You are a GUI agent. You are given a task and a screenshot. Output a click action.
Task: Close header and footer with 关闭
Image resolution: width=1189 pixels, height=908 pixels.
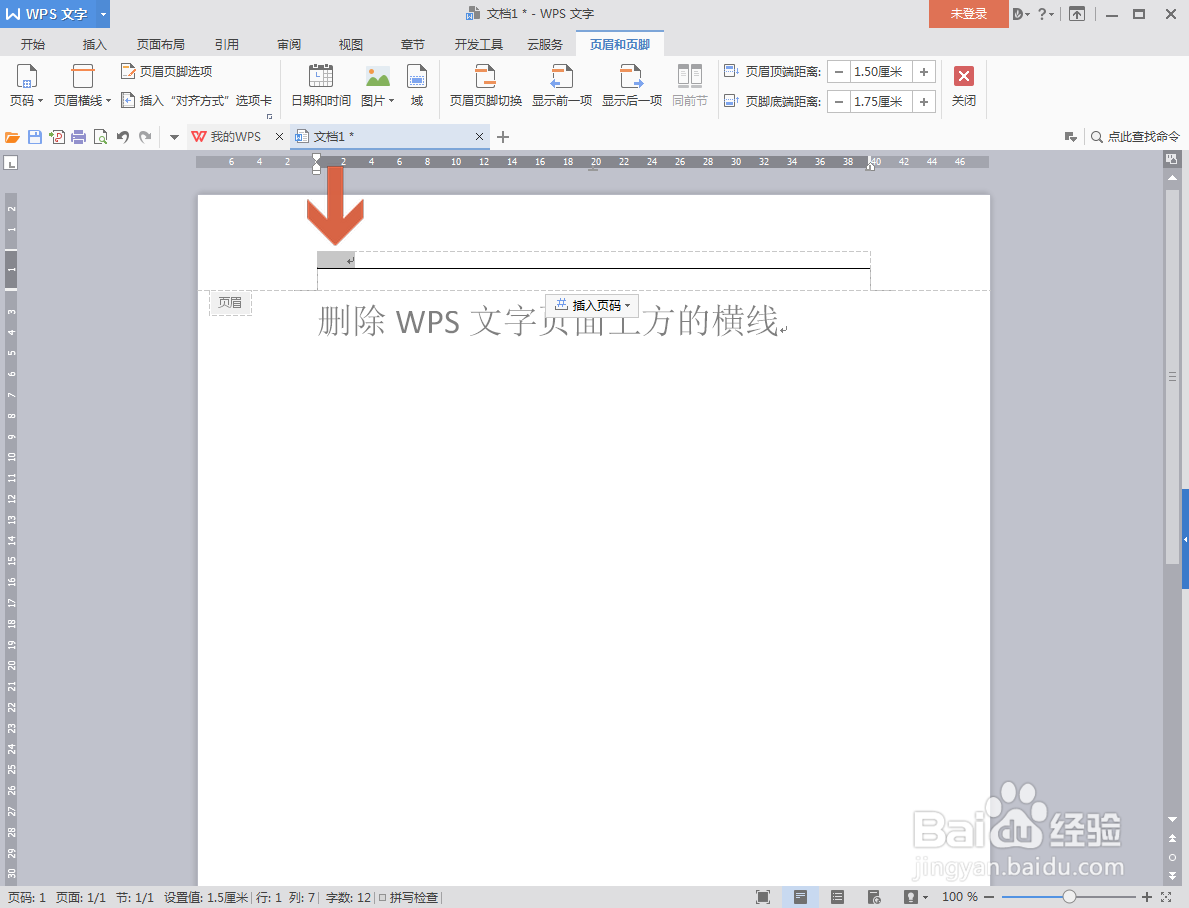(964, 85)
